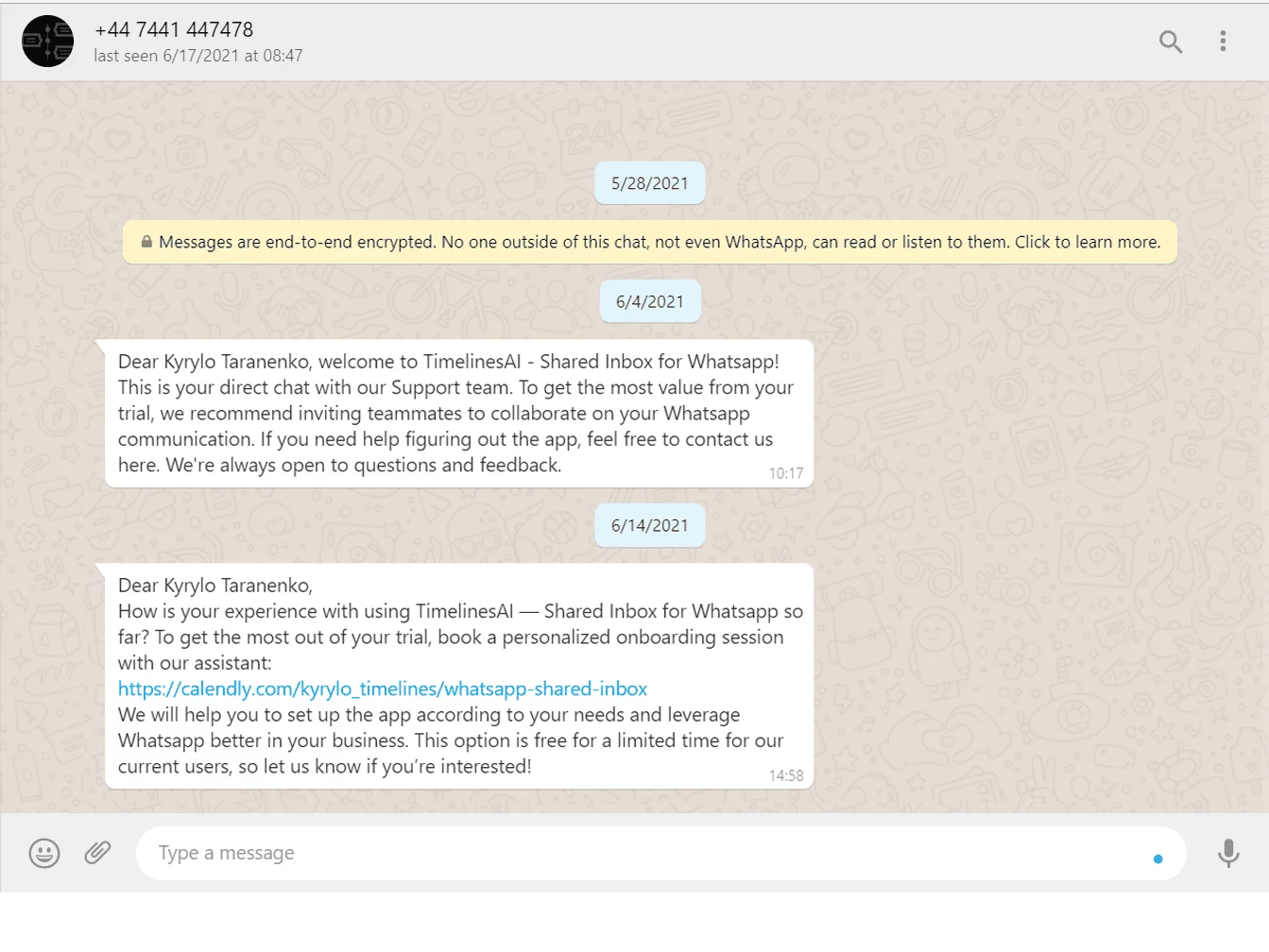
Task: Attach a file with the paperclip icon
Action: click(x=97, y=853)
